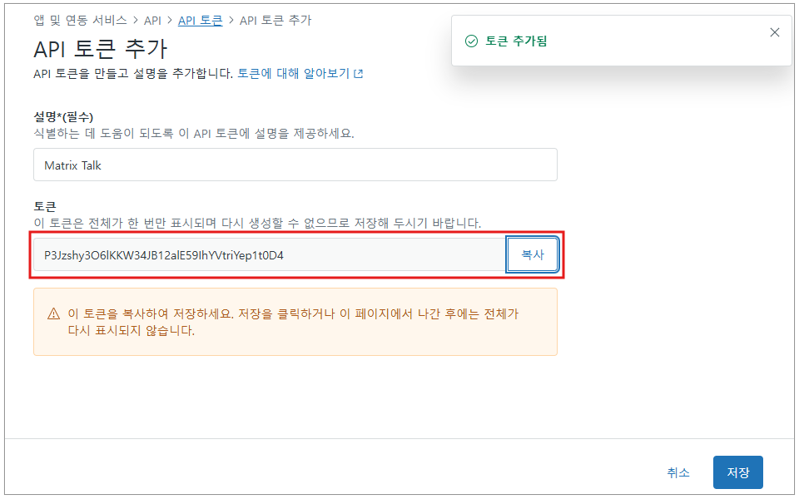Select the 'API' breadcrumb item
797x497 pixels.
tap(153, 20)
